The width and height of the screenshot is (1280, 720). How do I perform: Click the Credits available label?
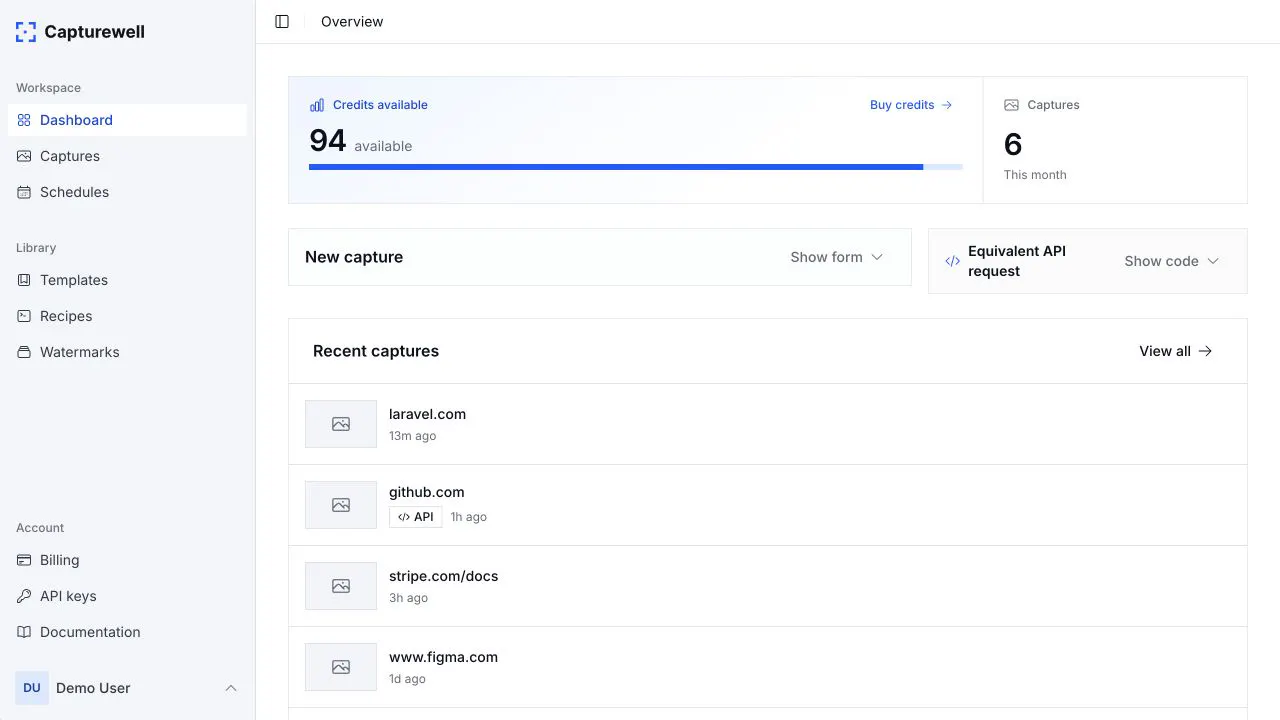click(x=380, y=105)
